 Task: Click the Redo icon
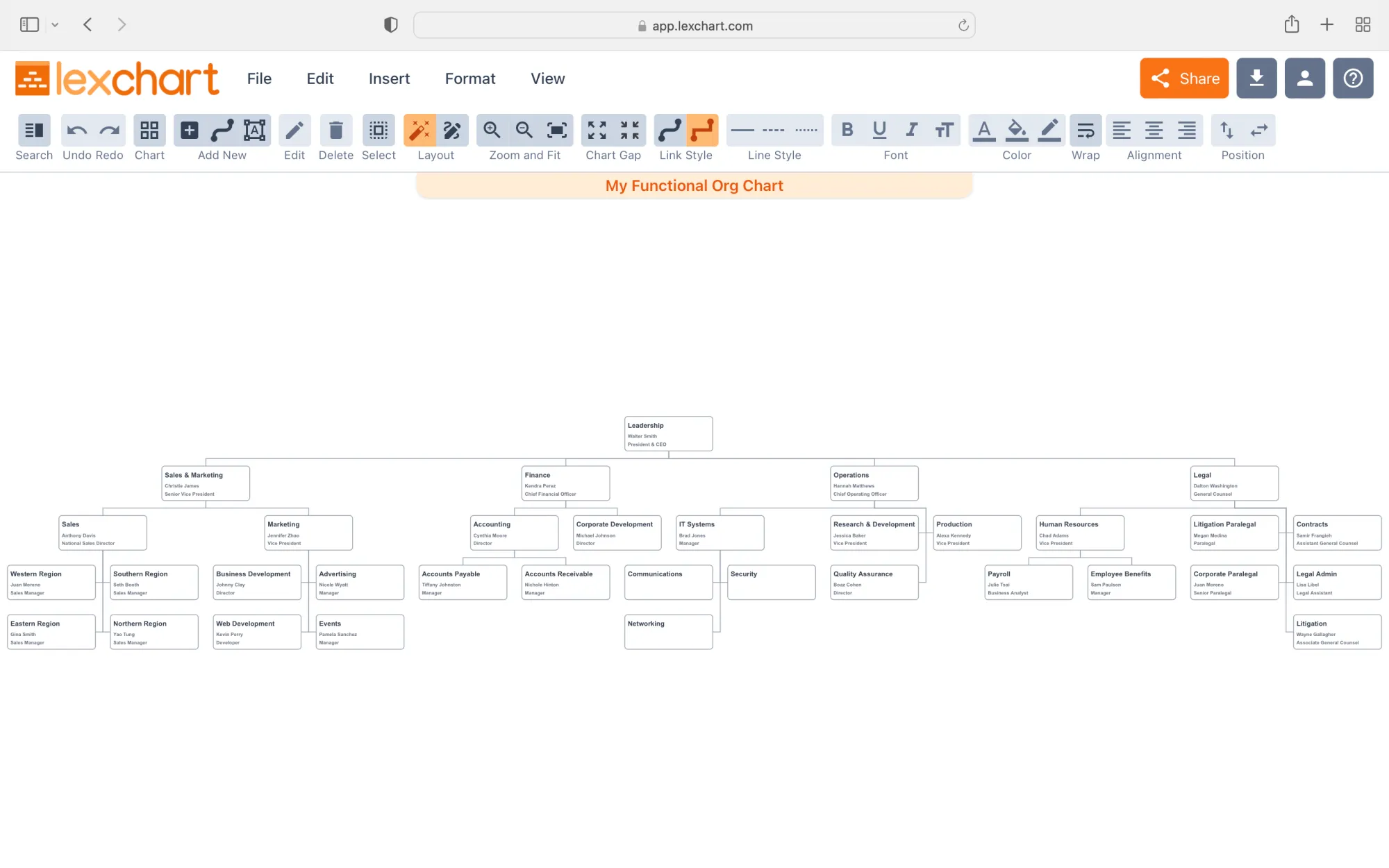[x=109, y=130]
